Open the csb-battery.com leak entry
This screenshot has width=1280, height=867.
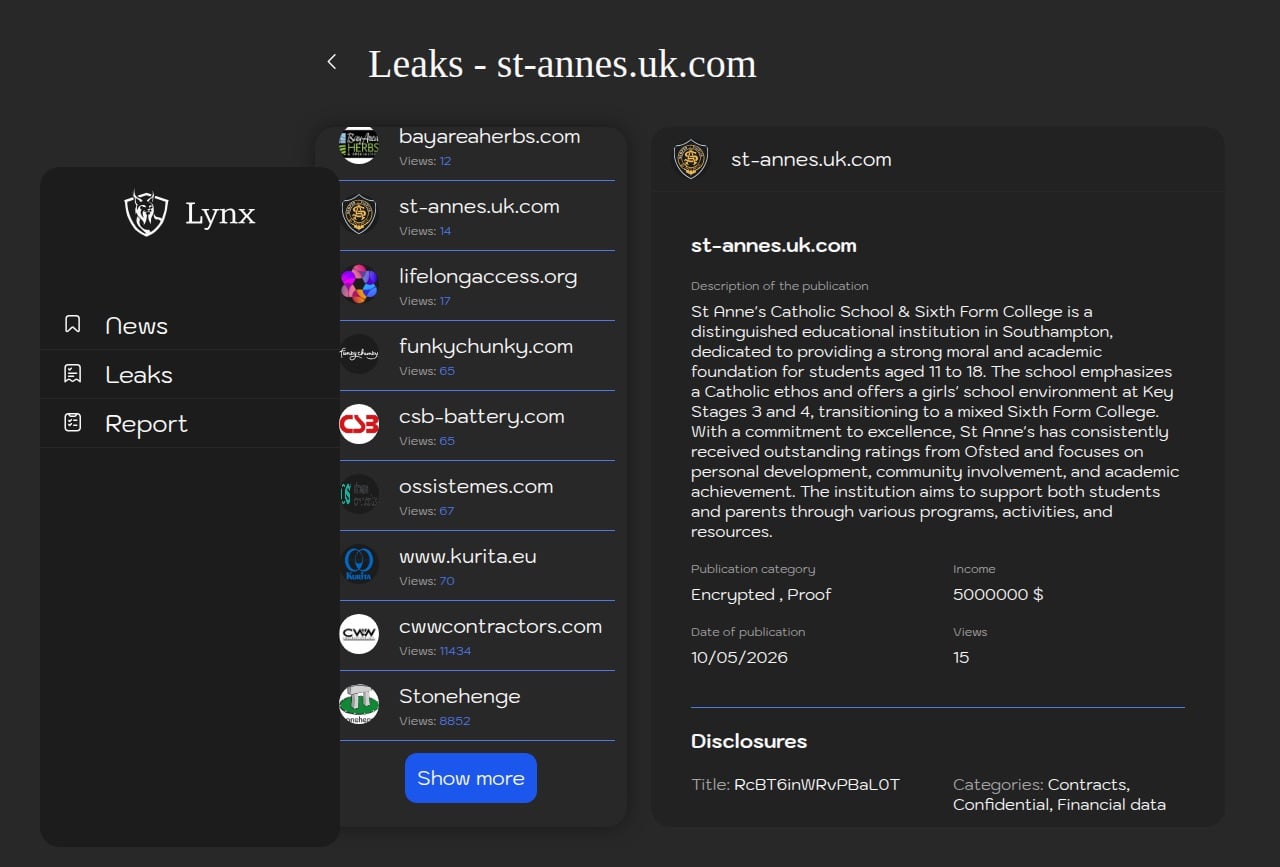(477, 426)
